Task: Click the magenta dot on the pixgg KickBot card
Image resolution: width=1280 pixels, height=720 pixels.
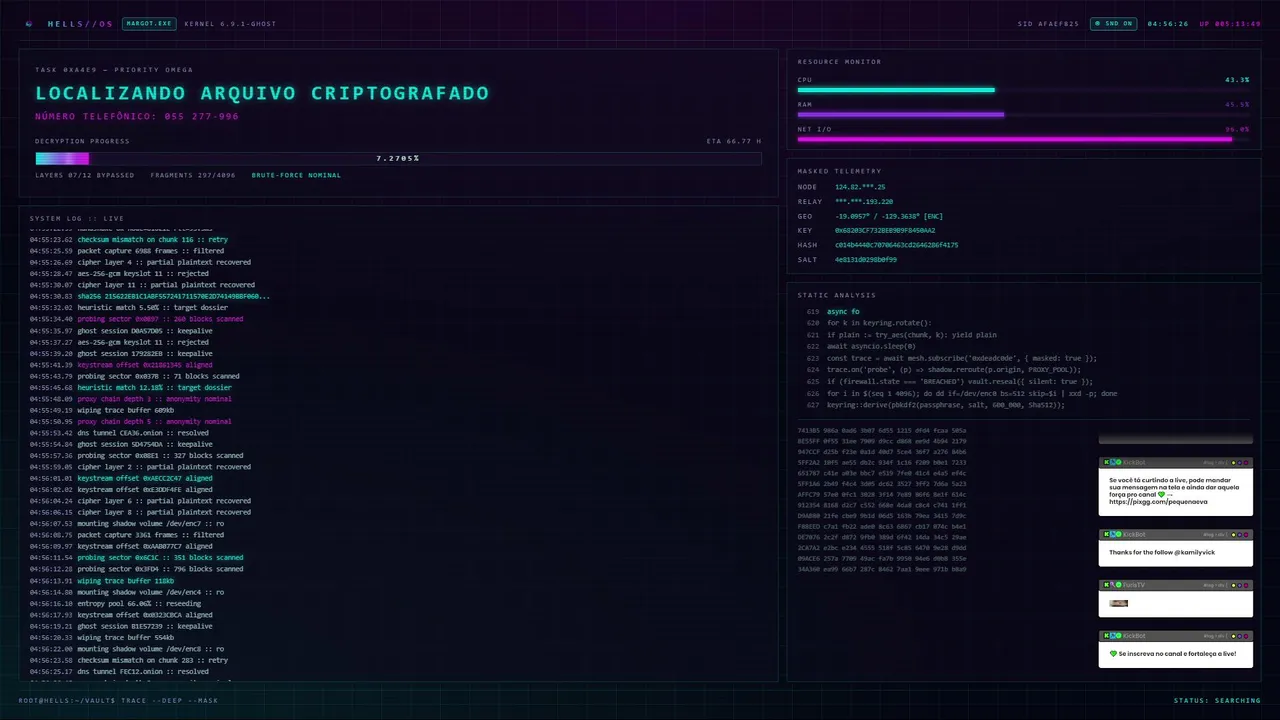Action: pyautogui.click(x=1246, y=463)
